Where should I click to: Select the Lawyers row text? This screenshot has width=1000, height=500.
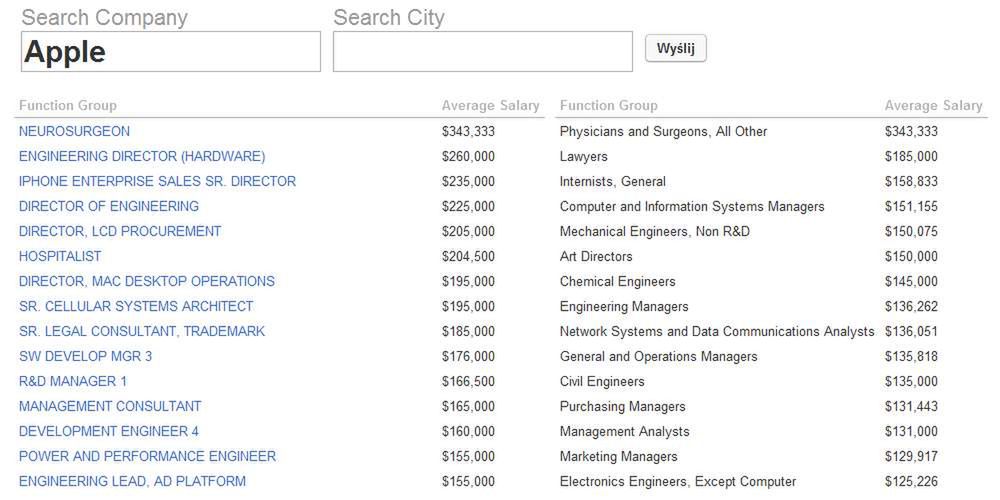pyautogui.click(x=584, y=157)
